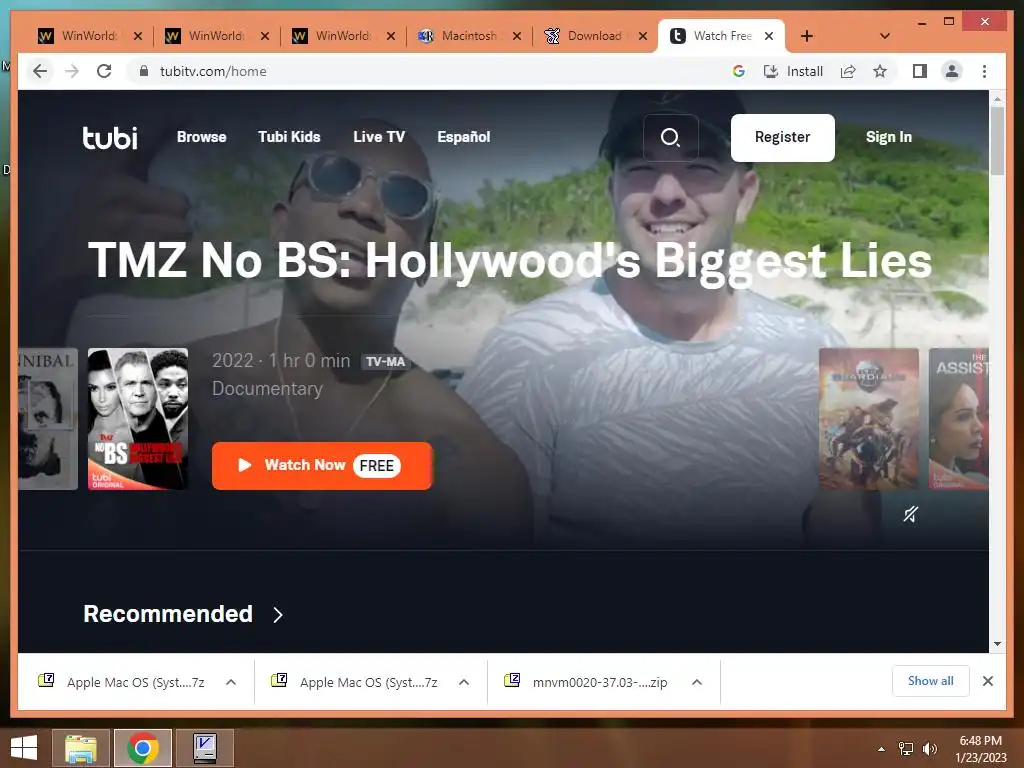Viewport: 1024px width, 768px height.
Task: Click the Google icon in address bar
Action: point(739,71)
